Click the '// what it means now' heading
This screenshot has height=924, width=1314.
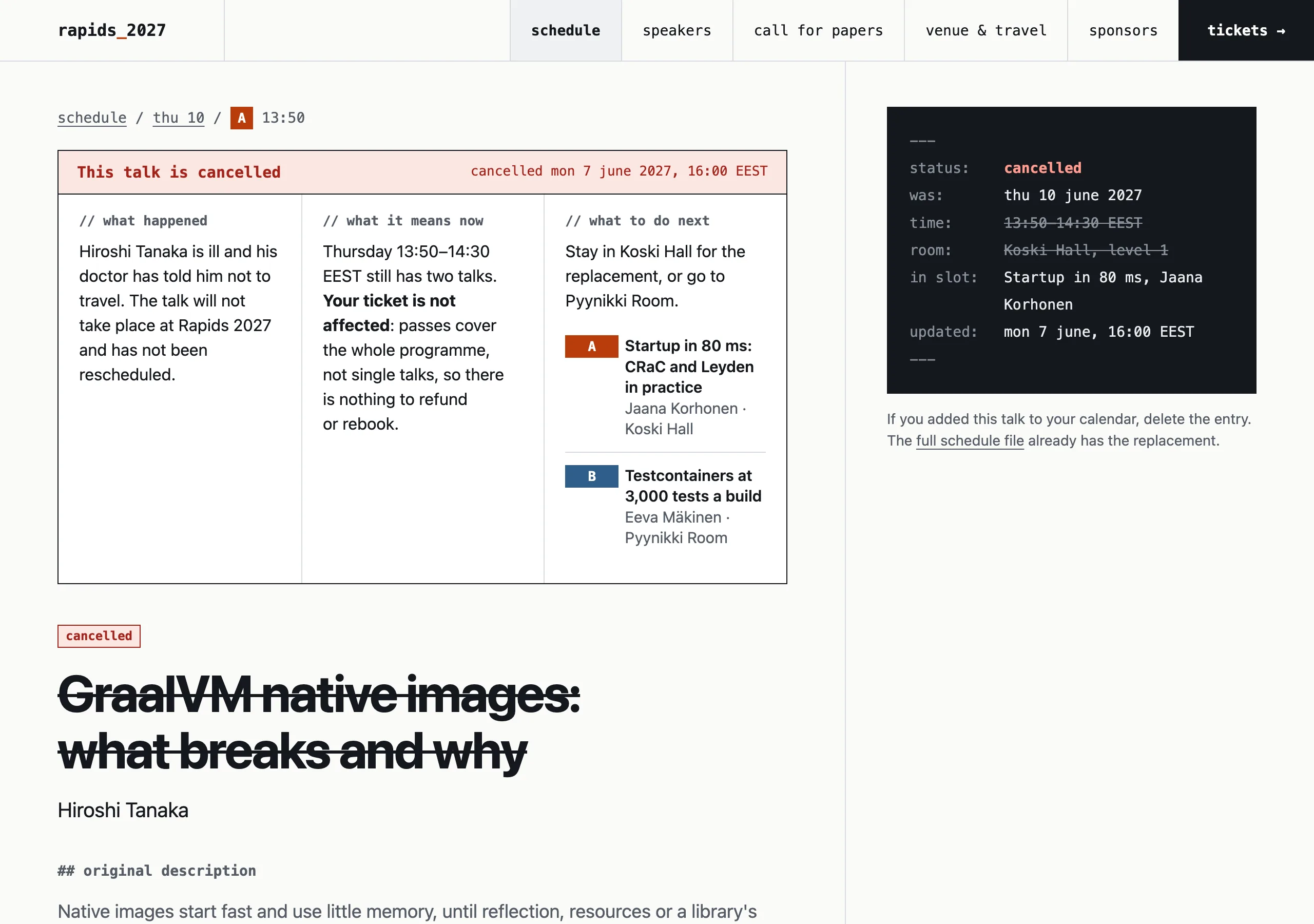(x=403, y=221)
